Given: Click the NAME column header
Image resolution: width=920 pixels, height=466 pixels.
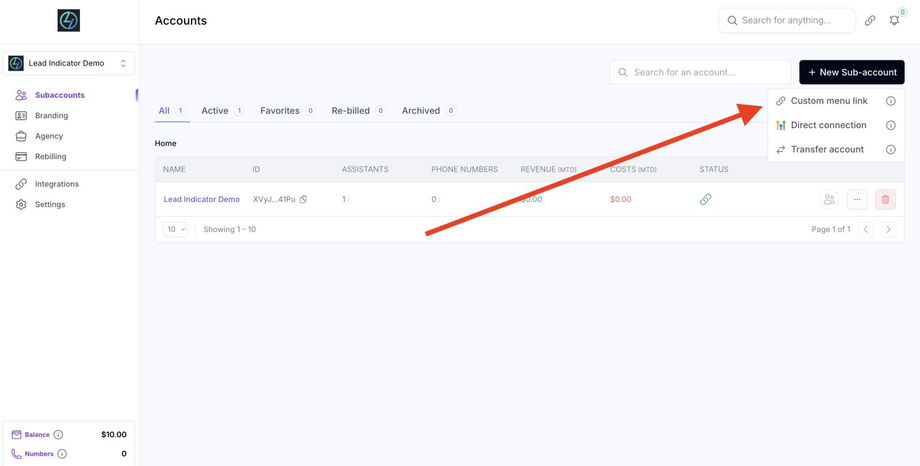Looking at the screenshot, I should point(174,170).
